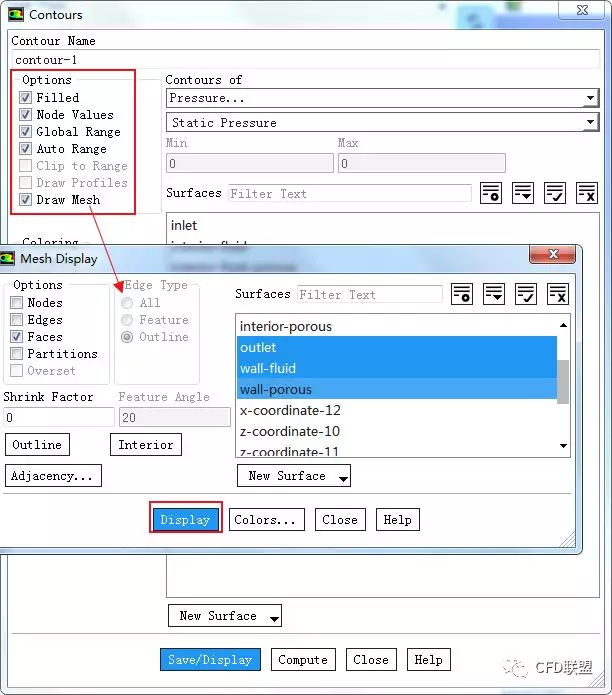Expand New Surface dropdown in Mesh Display
This screenshot has height=695, width=612.
[294, 476]
